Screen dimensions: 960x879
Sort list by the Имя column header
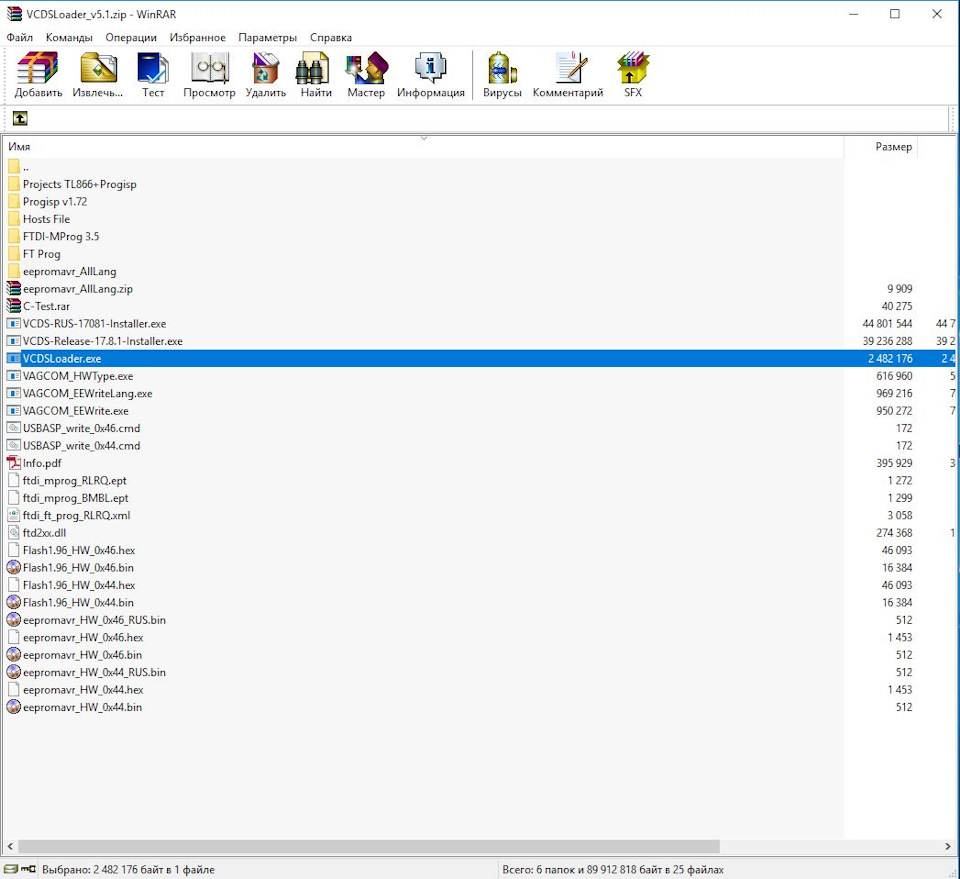coord(422,146)
